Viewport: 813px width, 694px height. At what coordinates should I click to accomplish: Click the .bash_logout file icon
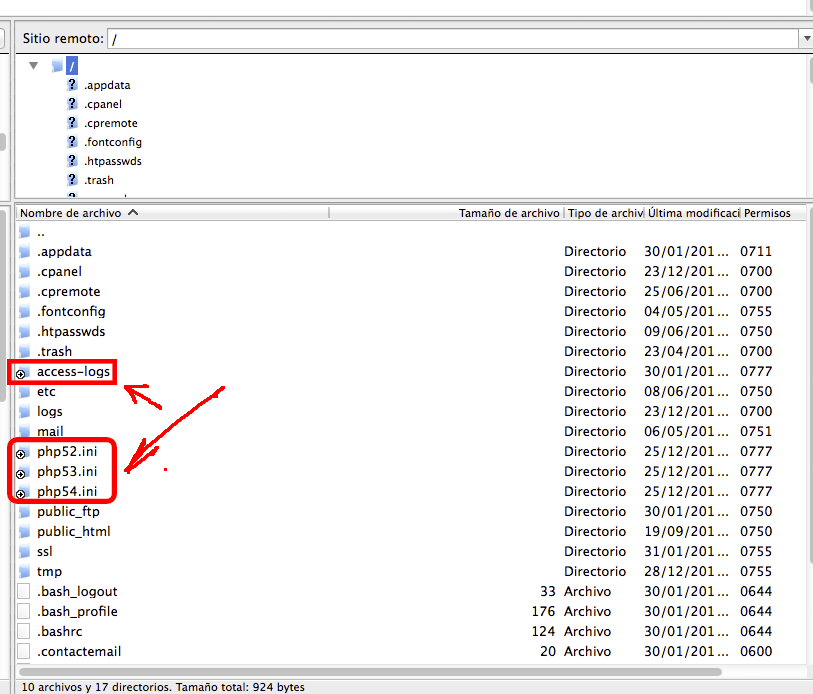pos(23,591)
